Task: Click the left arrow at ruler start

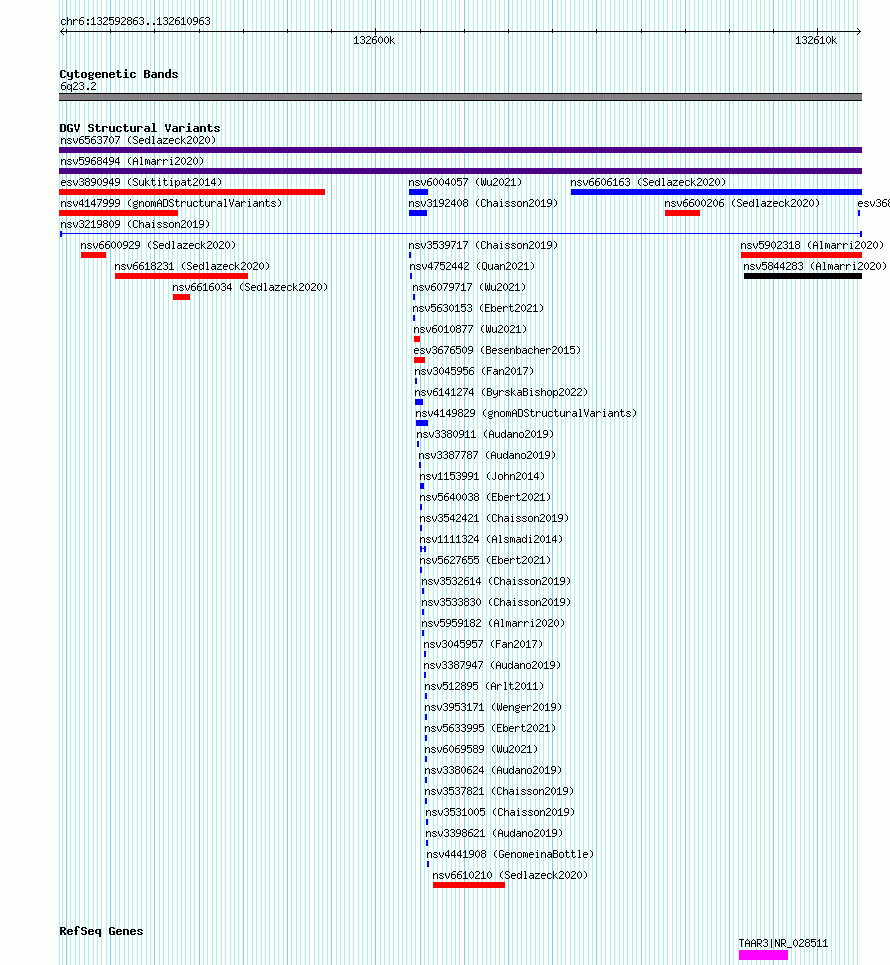Action: (x=63, y=31)
